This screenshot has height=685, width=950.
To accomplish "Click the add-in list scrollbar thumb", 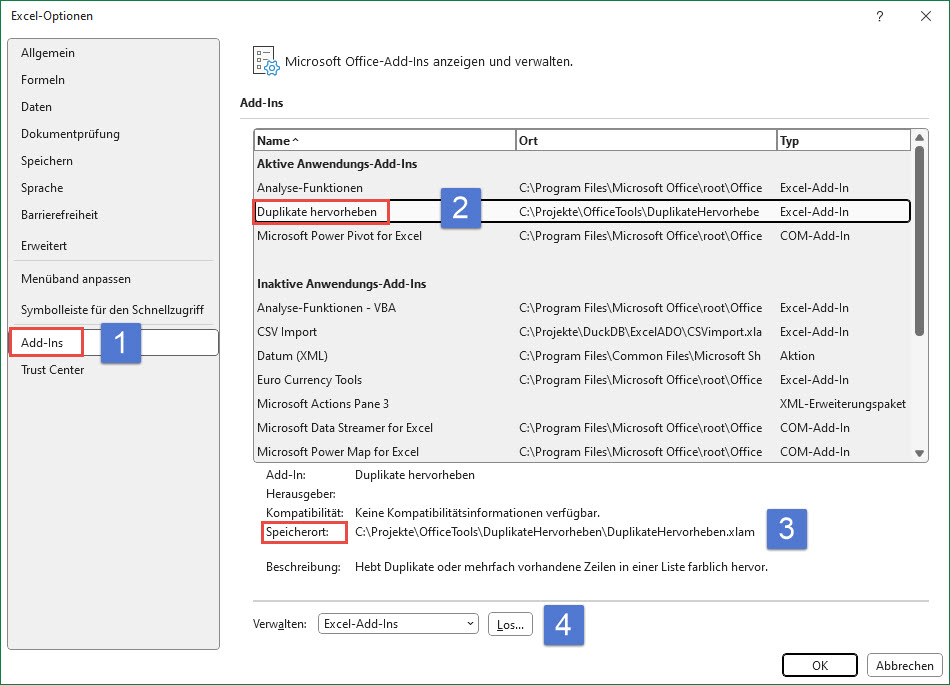I will (x=919, y=241).
